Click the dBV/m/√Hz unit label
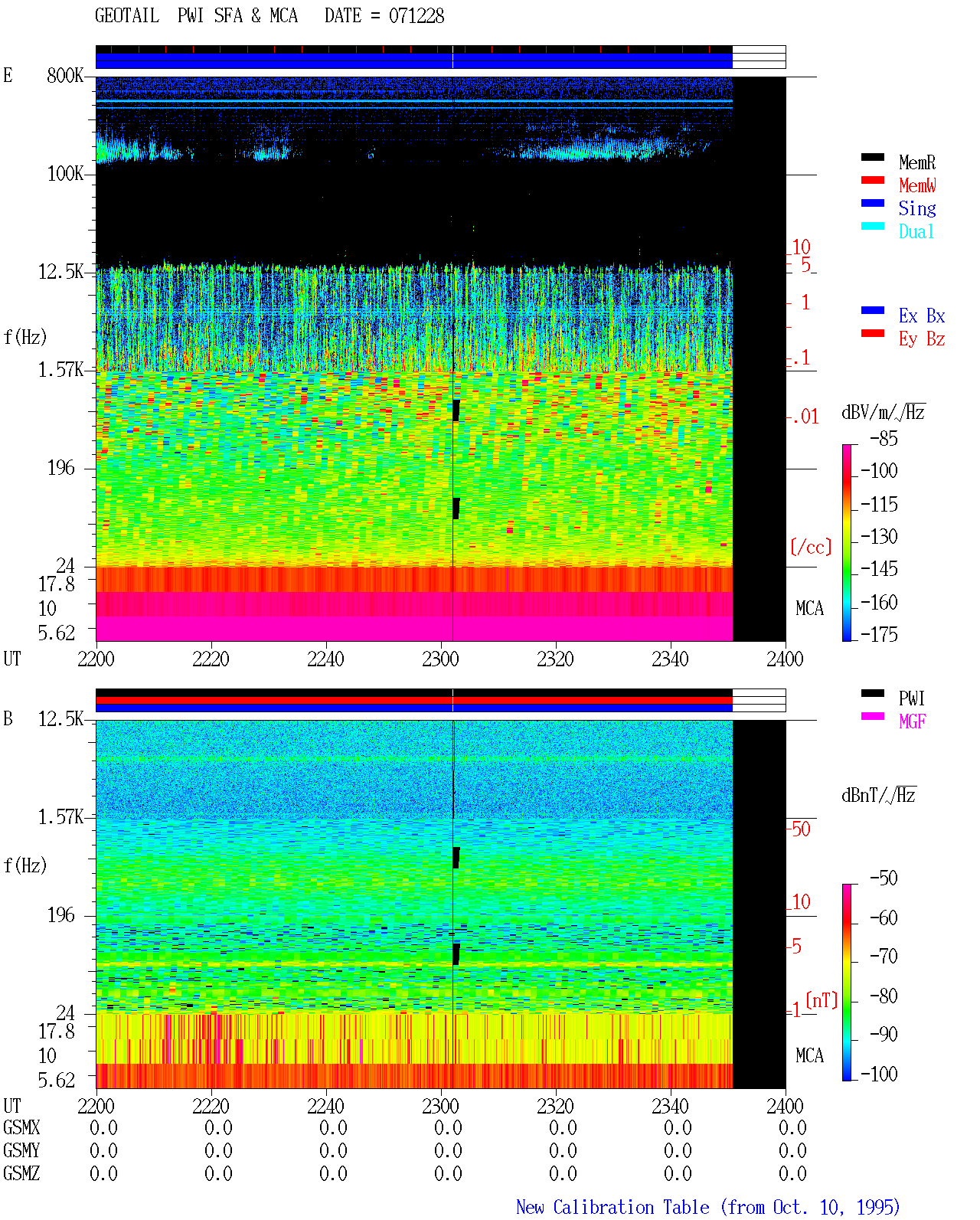 click(x=884, y=412)
